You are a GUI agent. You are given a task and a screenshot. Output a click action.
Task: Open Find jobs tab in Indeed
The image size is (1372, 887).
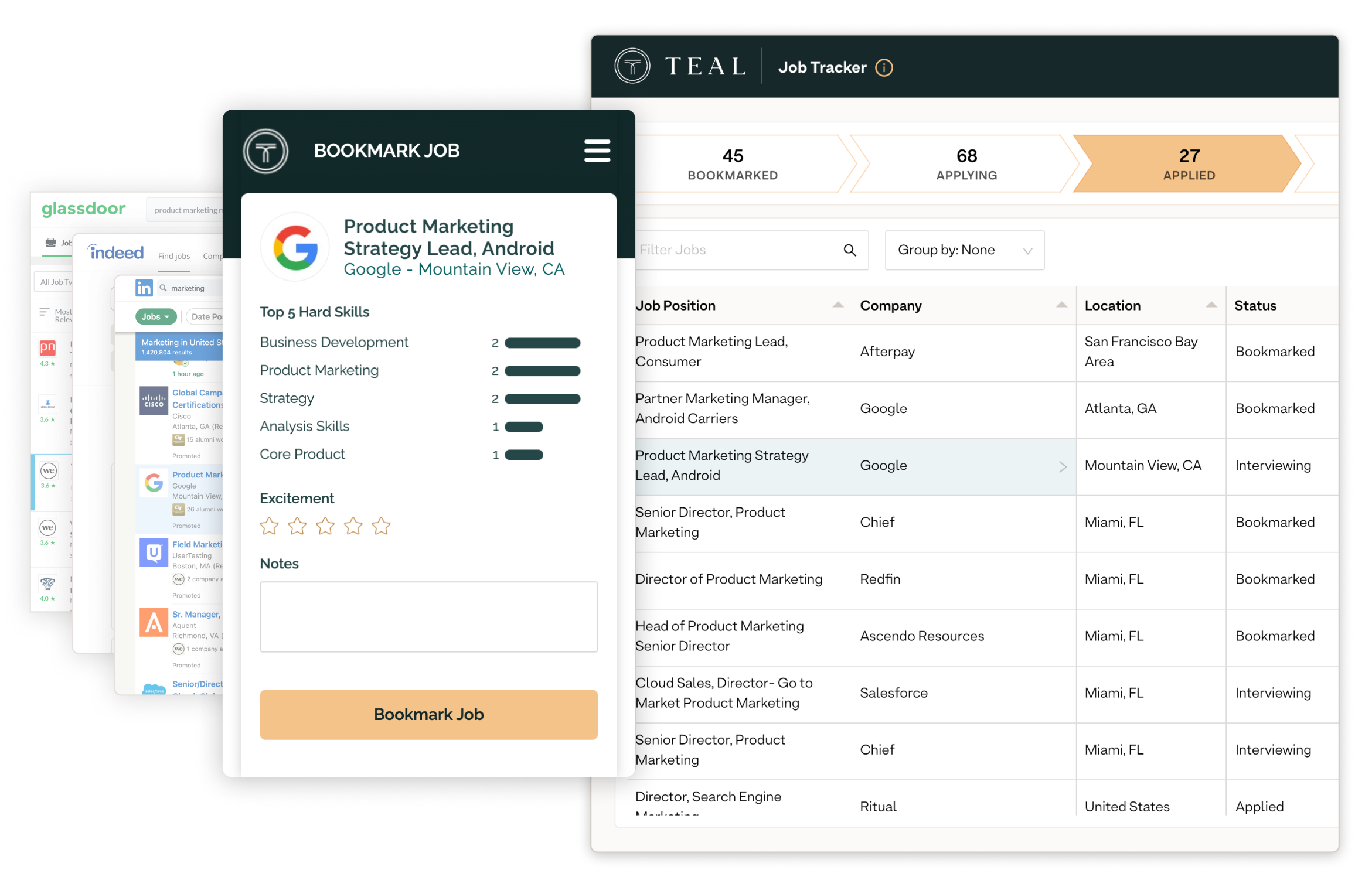pyautogui.click(x=174, y=256)
